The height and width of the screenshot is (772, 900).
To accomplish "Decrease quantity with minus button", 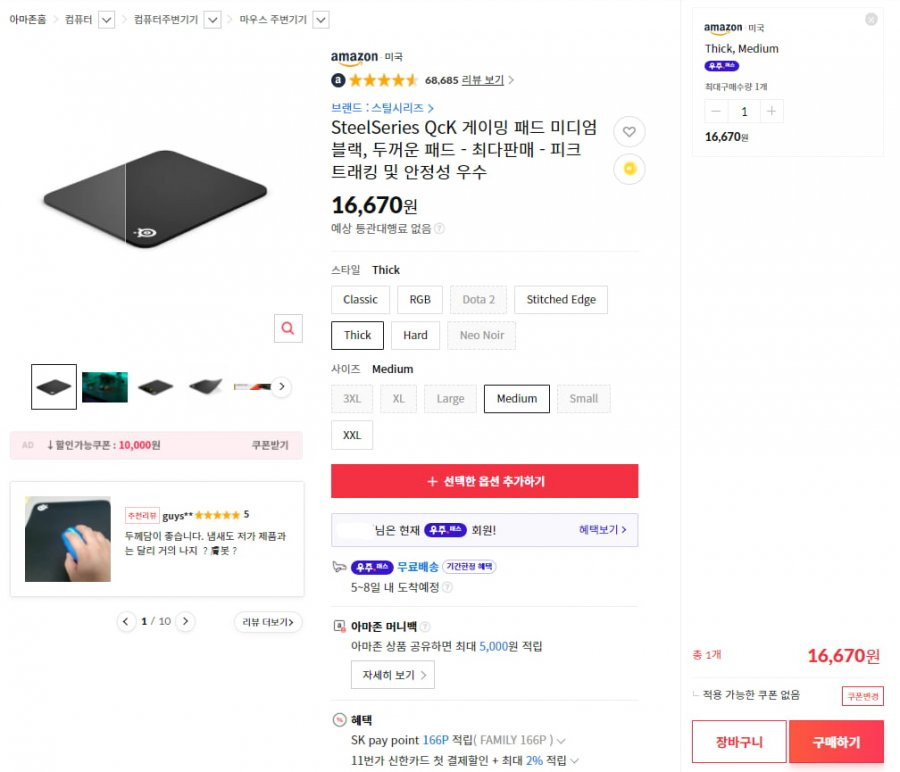I will coord(716,111).
